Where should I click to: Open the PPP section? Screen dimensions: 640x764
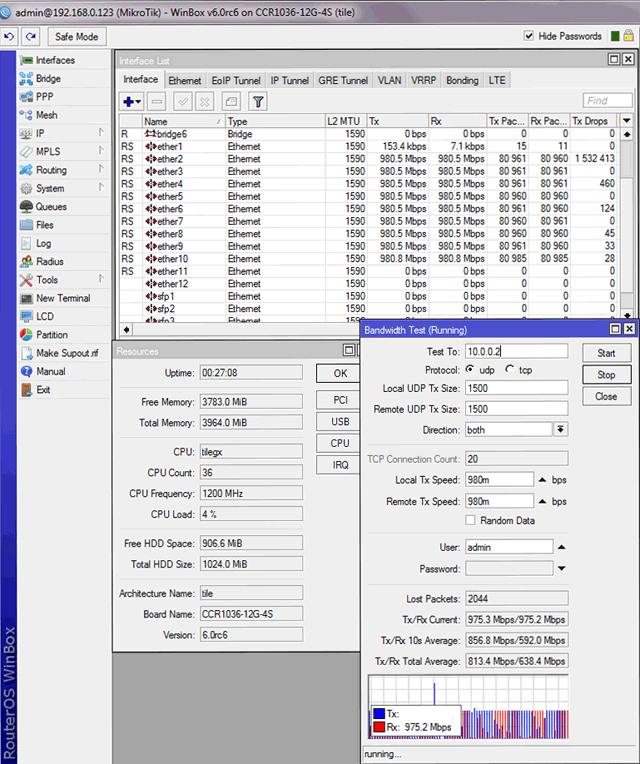point(44,97)
